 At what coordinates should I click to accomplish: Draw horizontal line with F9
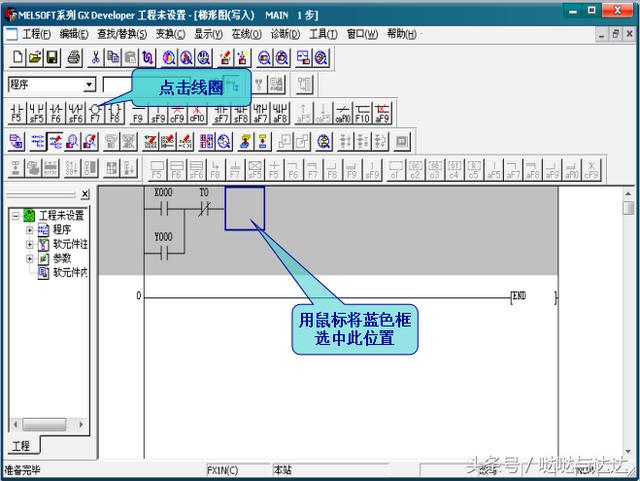[138, 113]
